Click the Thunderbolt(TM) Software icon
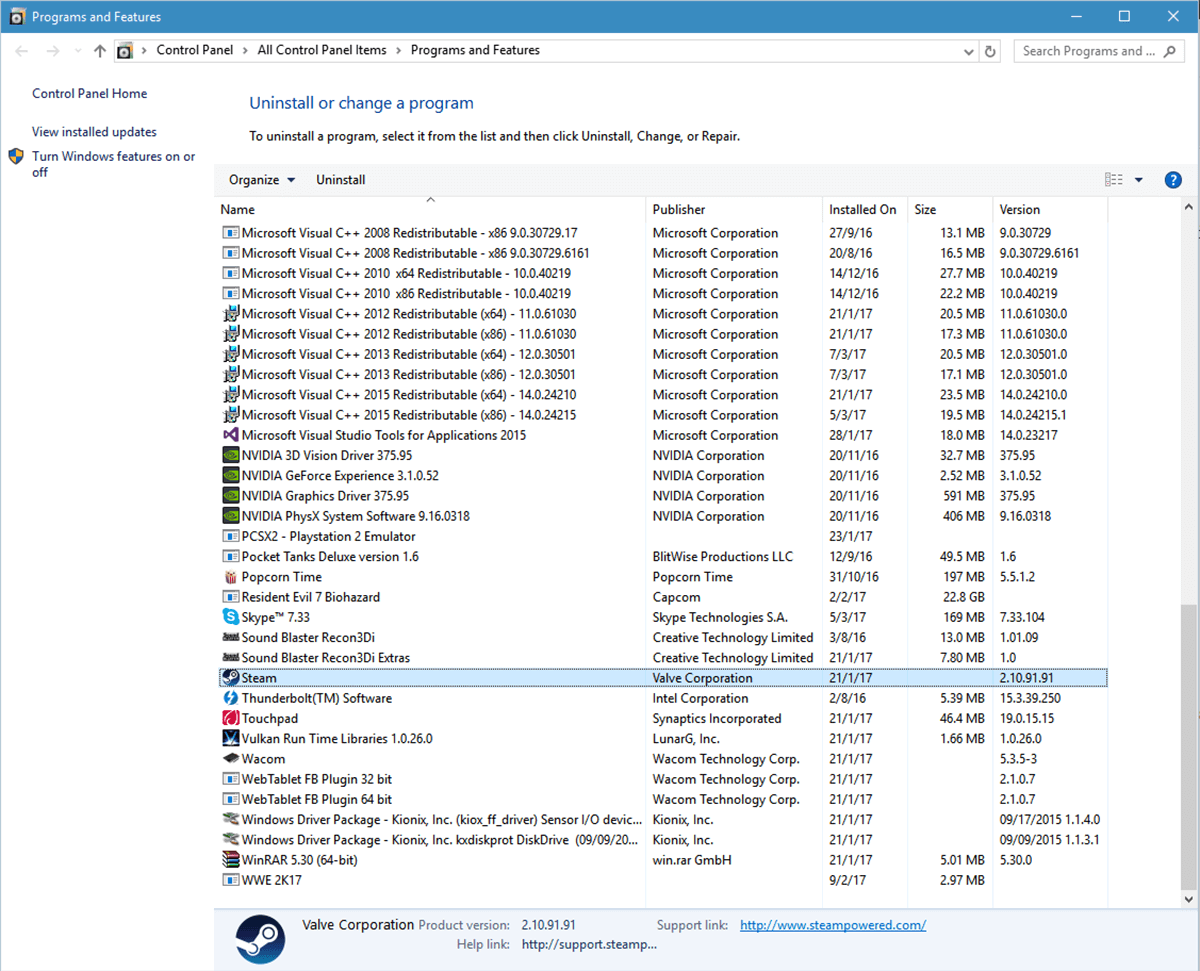Viewport: 1200px width, 971px height. (231, 698)
